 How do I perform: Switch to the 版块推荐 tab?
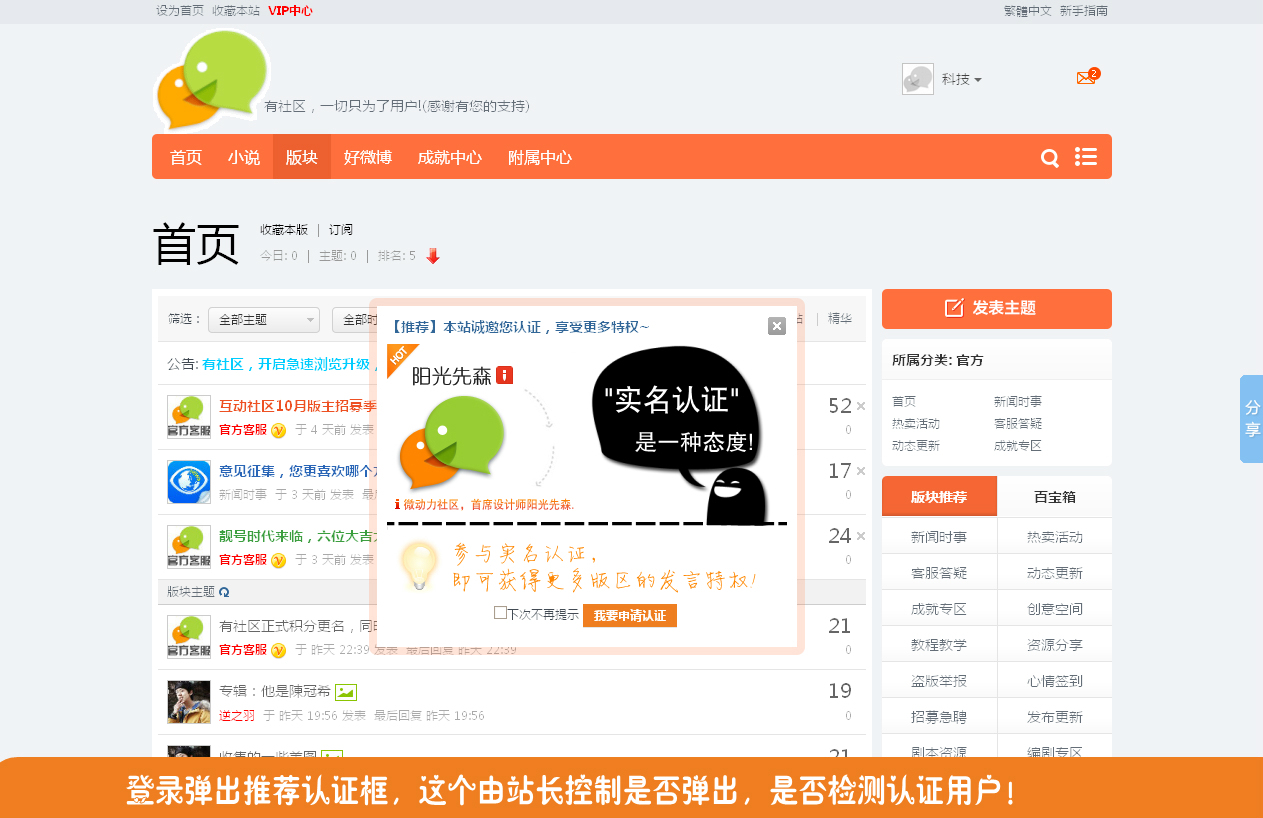[x=939, y=497]
